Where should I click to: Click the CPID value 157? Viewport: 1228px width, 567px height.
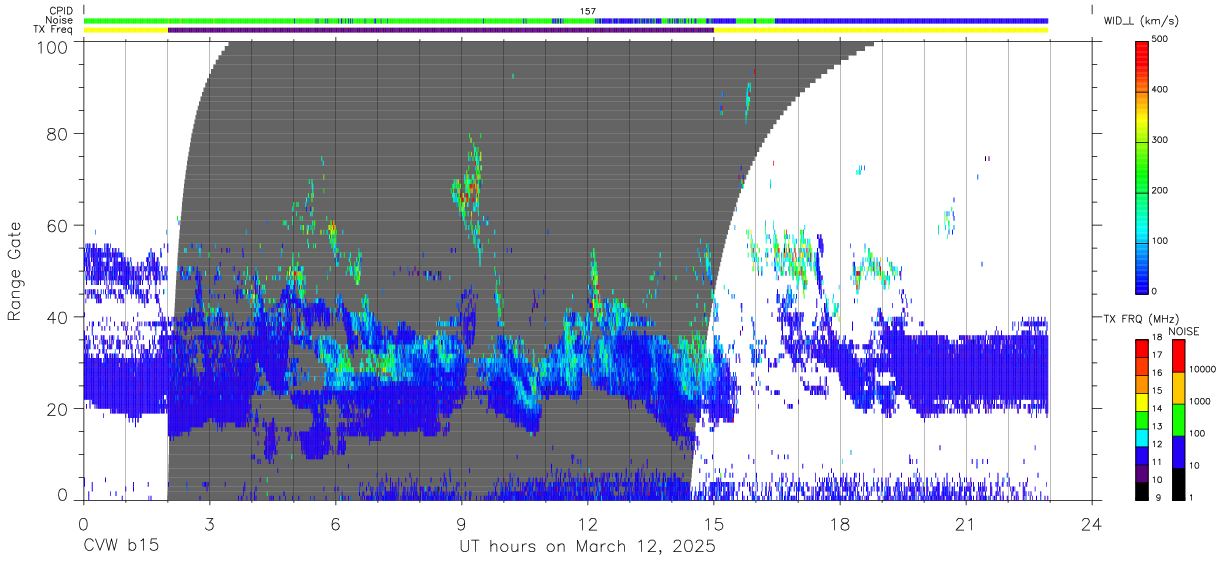click(x=588, y=11)
